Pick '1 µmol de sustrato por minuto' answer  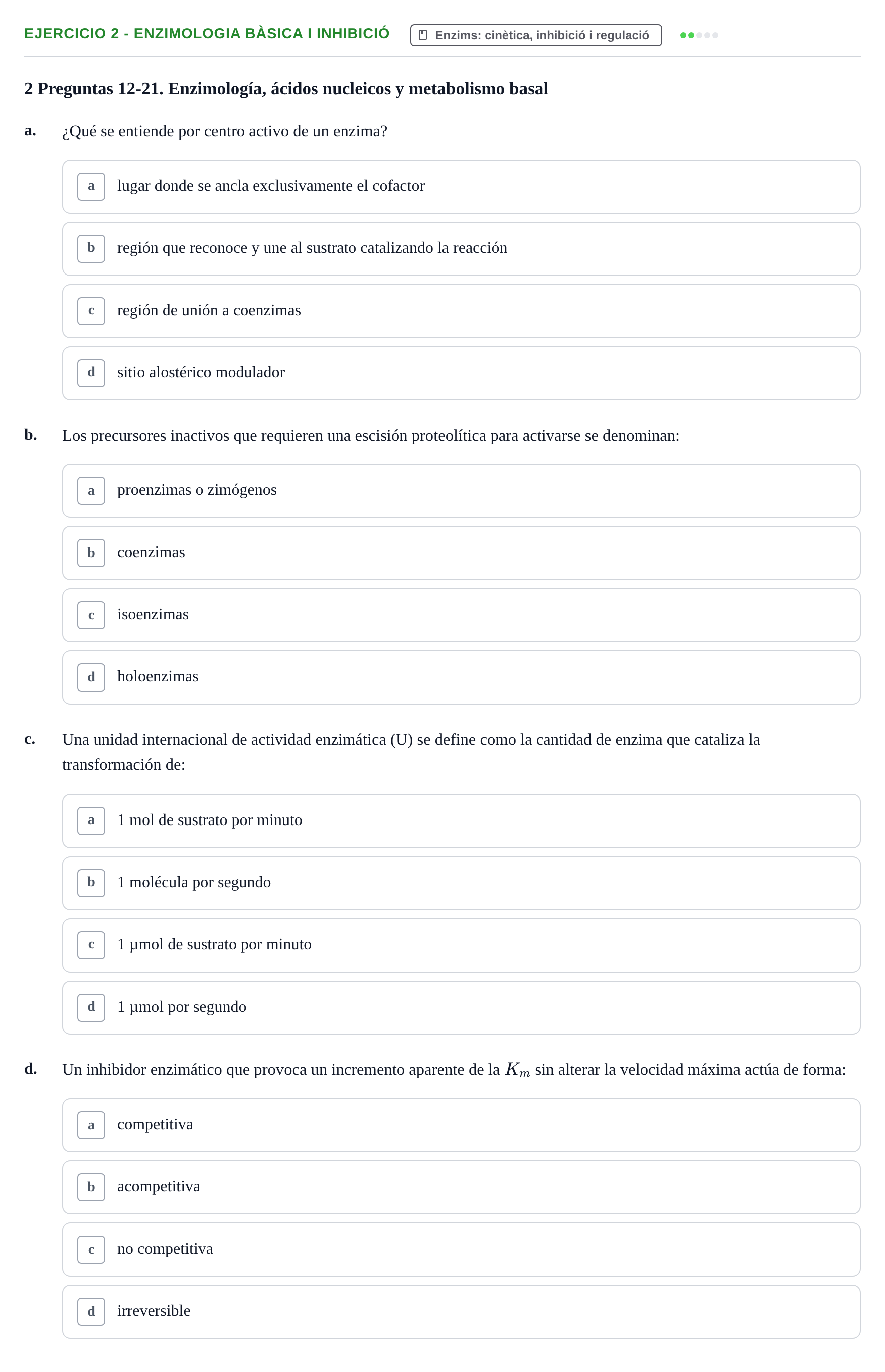(x=461, y=945)
